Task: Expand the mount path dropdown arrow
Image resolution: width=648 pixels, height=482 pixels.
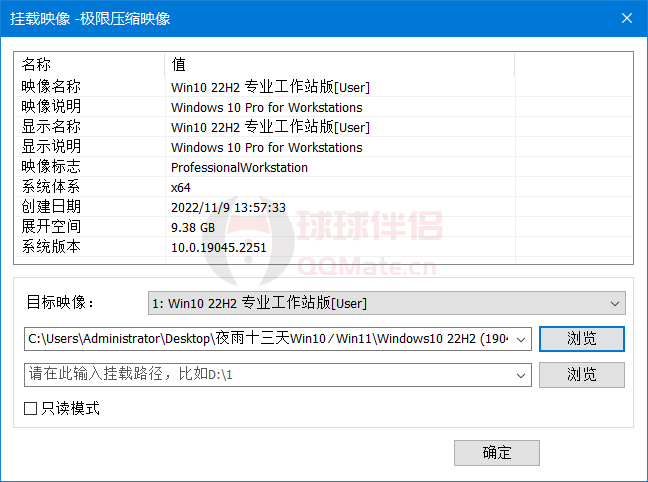Action: pos(522,375)
